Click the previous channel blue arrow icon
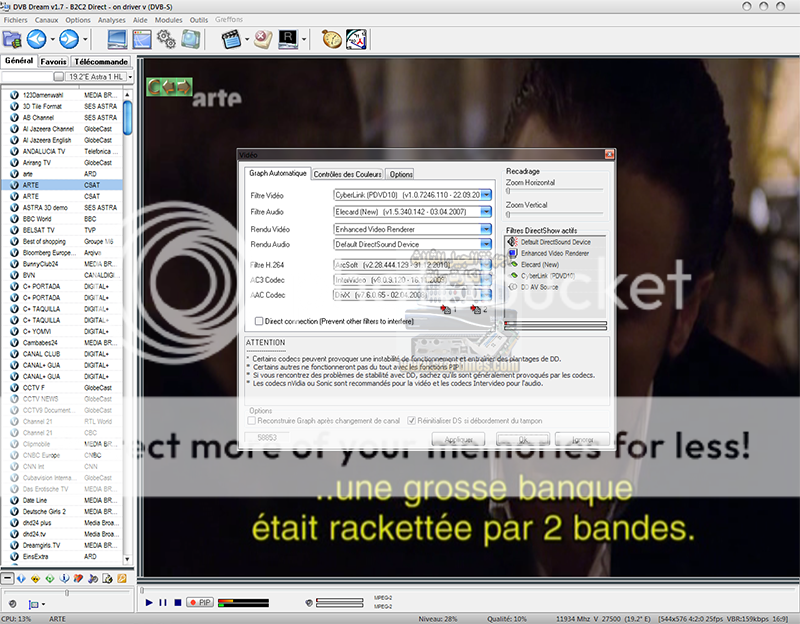The width and height of the screenshot is (800, 624). (x=36, y=40)
